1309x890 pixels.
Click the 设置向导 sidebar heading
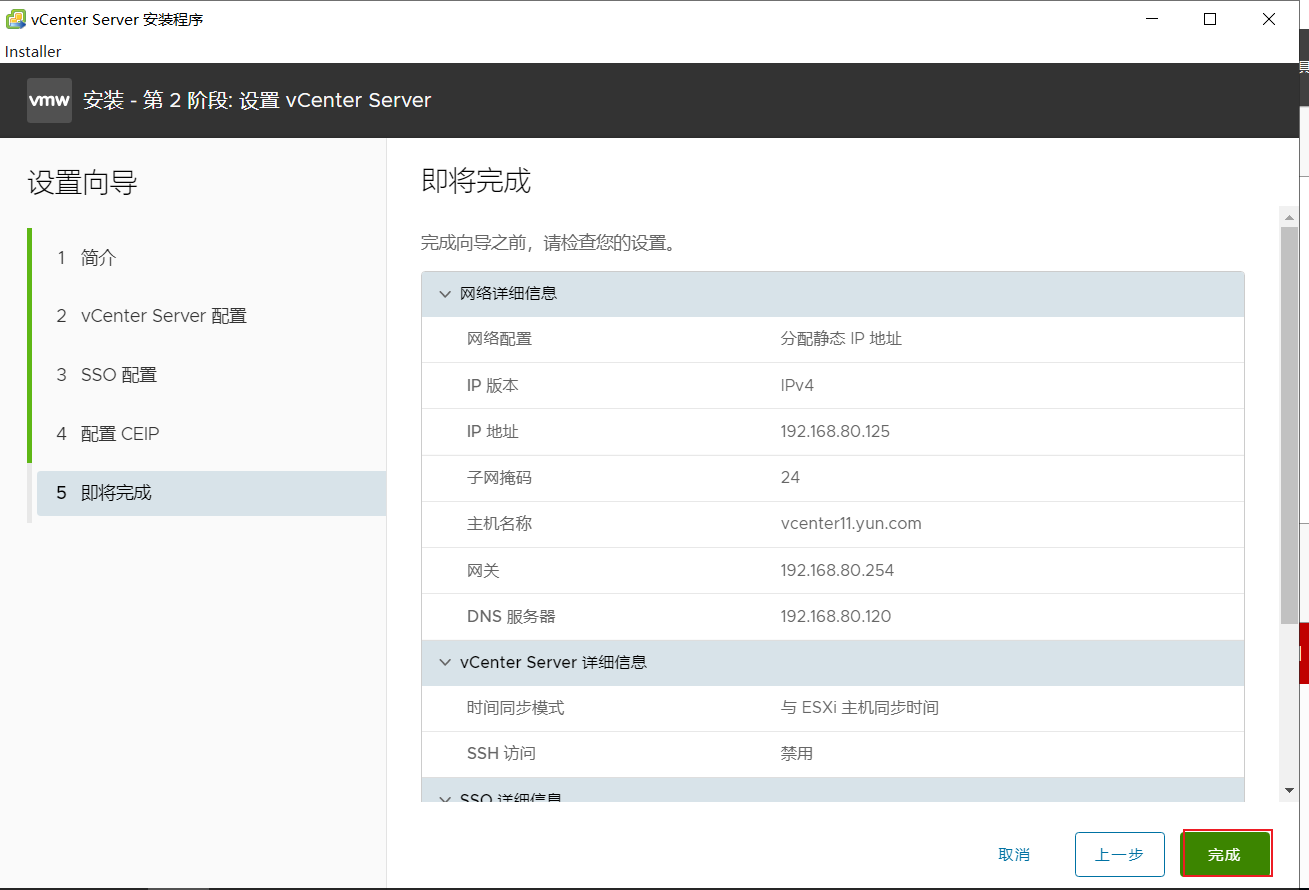click(82, 183)
